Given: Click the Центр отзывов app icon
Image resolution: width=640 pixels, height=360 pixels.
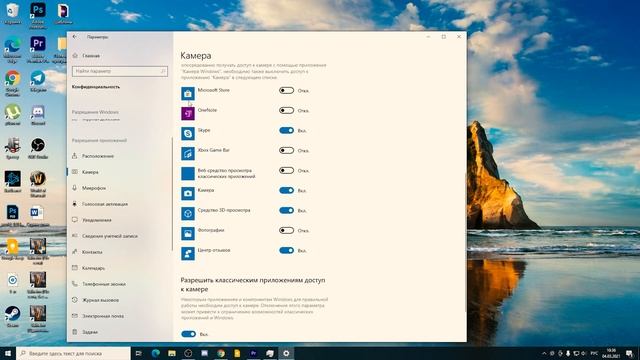Looking at the screenshot, I should click(x=188, y=253).
